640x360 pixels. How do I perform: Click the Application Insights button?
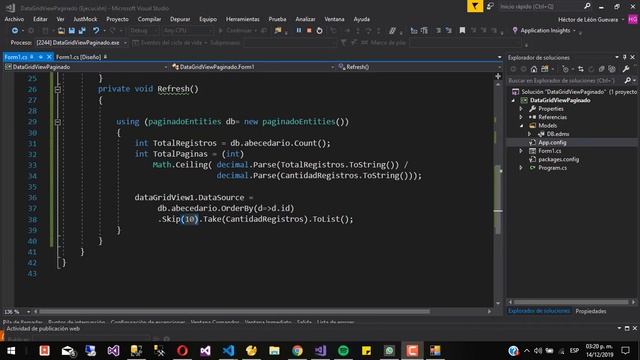point(545,31)
